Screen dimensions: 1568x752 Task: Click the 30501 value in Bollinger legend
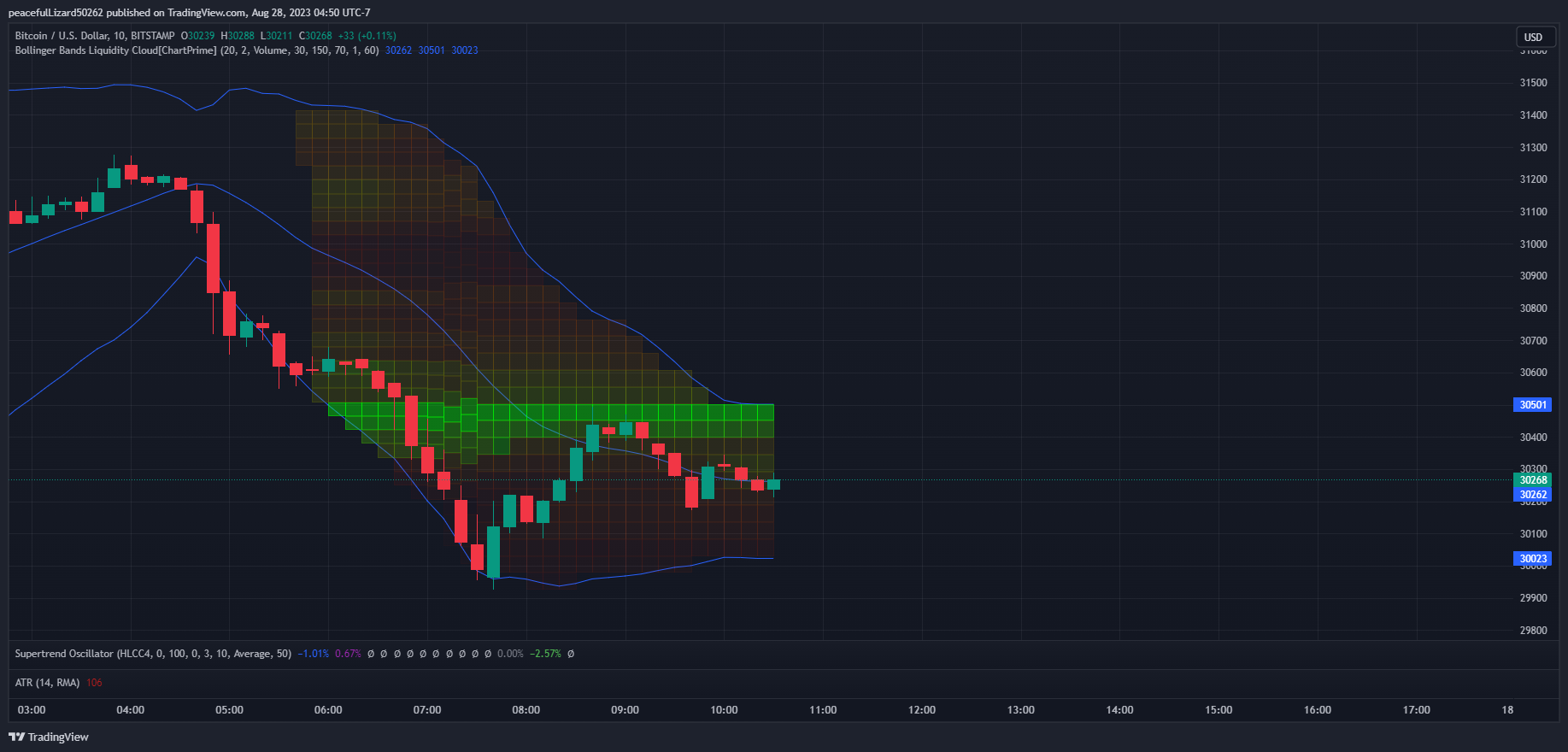pos(432,50)
